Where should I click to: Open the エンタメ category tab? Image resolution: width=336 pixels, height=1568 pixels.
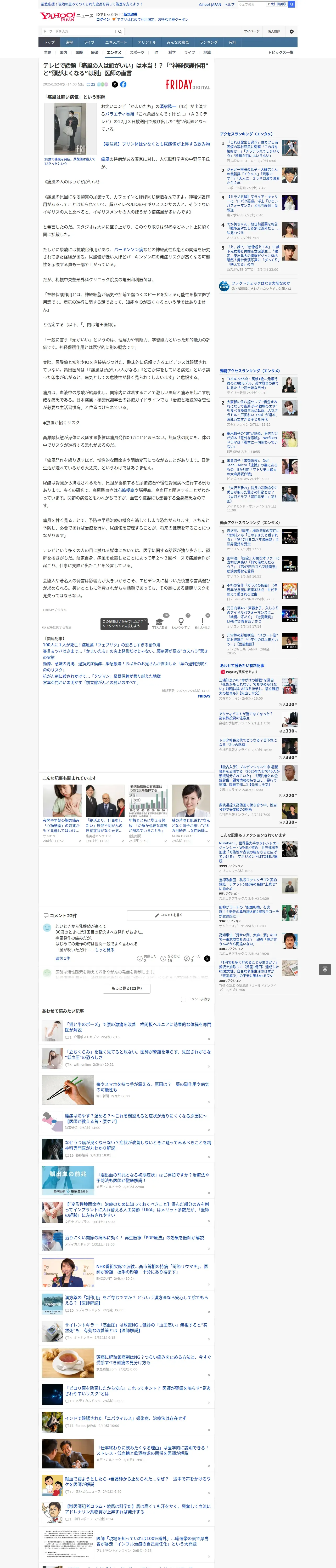(114, 52)
